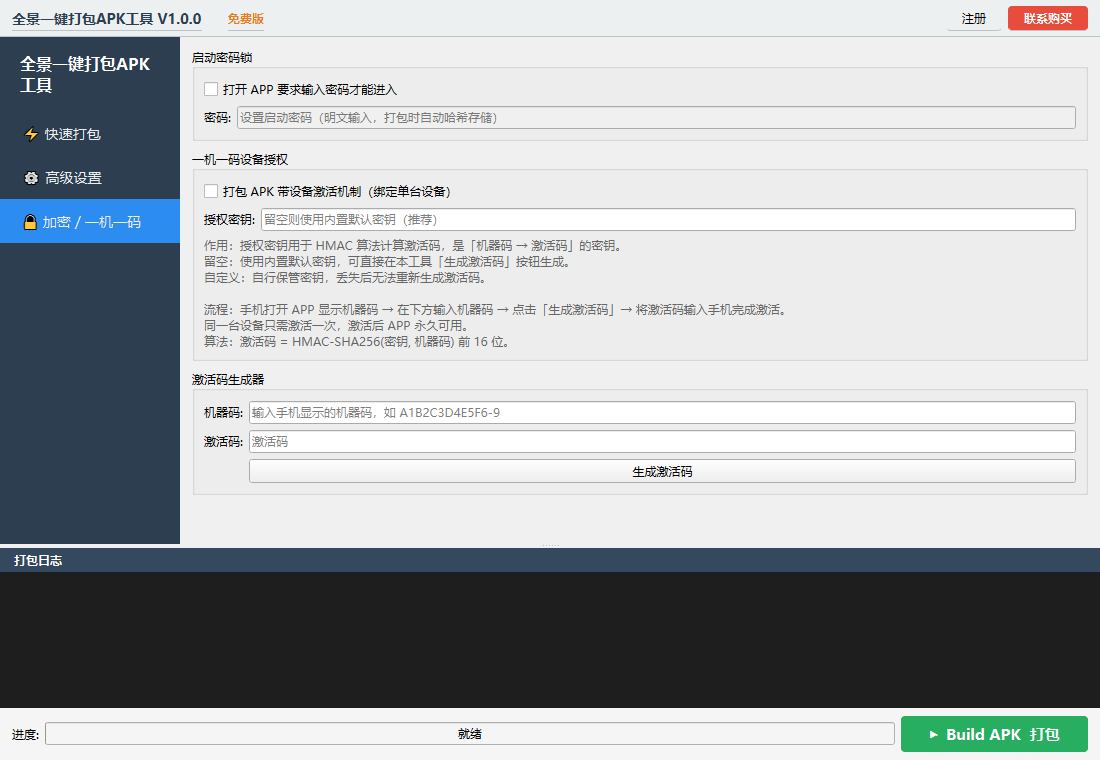Open the 快速打包 sidebar page

[90, 134]
